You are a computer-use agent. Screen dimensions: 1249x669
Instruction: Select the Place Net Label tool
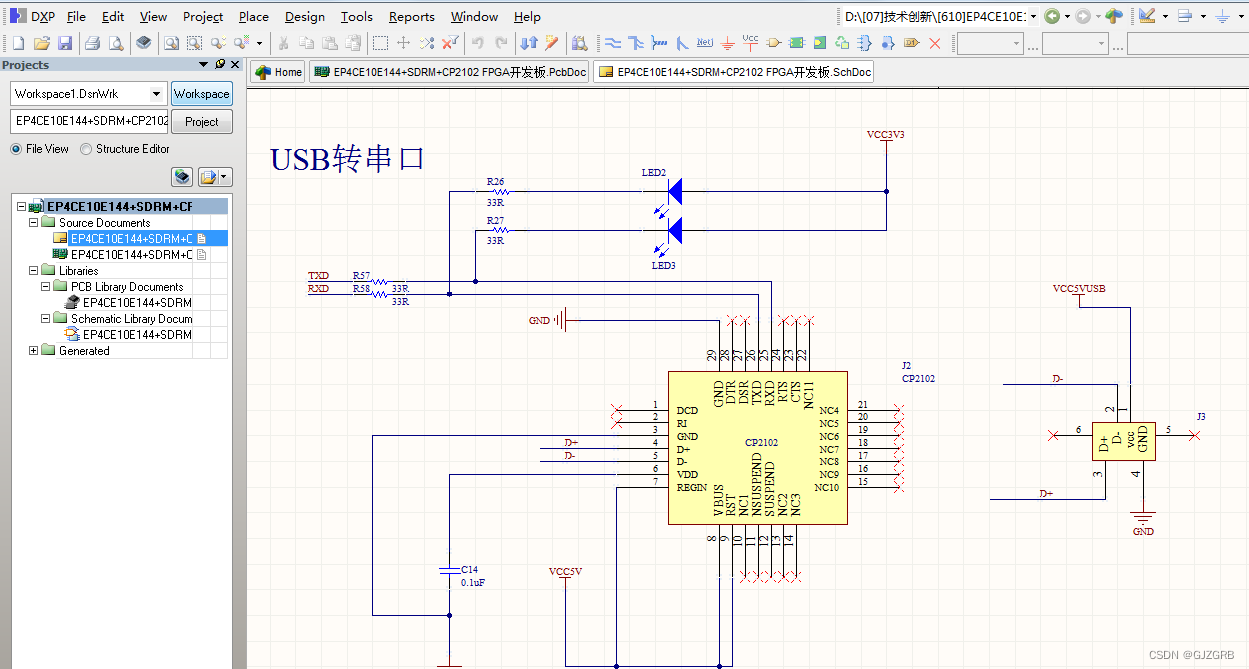tap(704, 43)
